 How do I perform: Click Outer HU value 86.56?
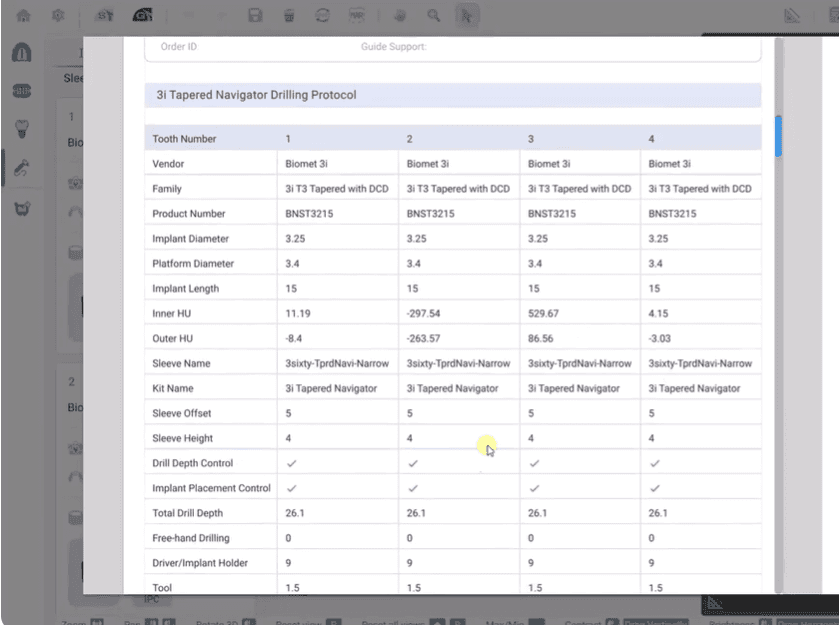click(x=540, y=339)
